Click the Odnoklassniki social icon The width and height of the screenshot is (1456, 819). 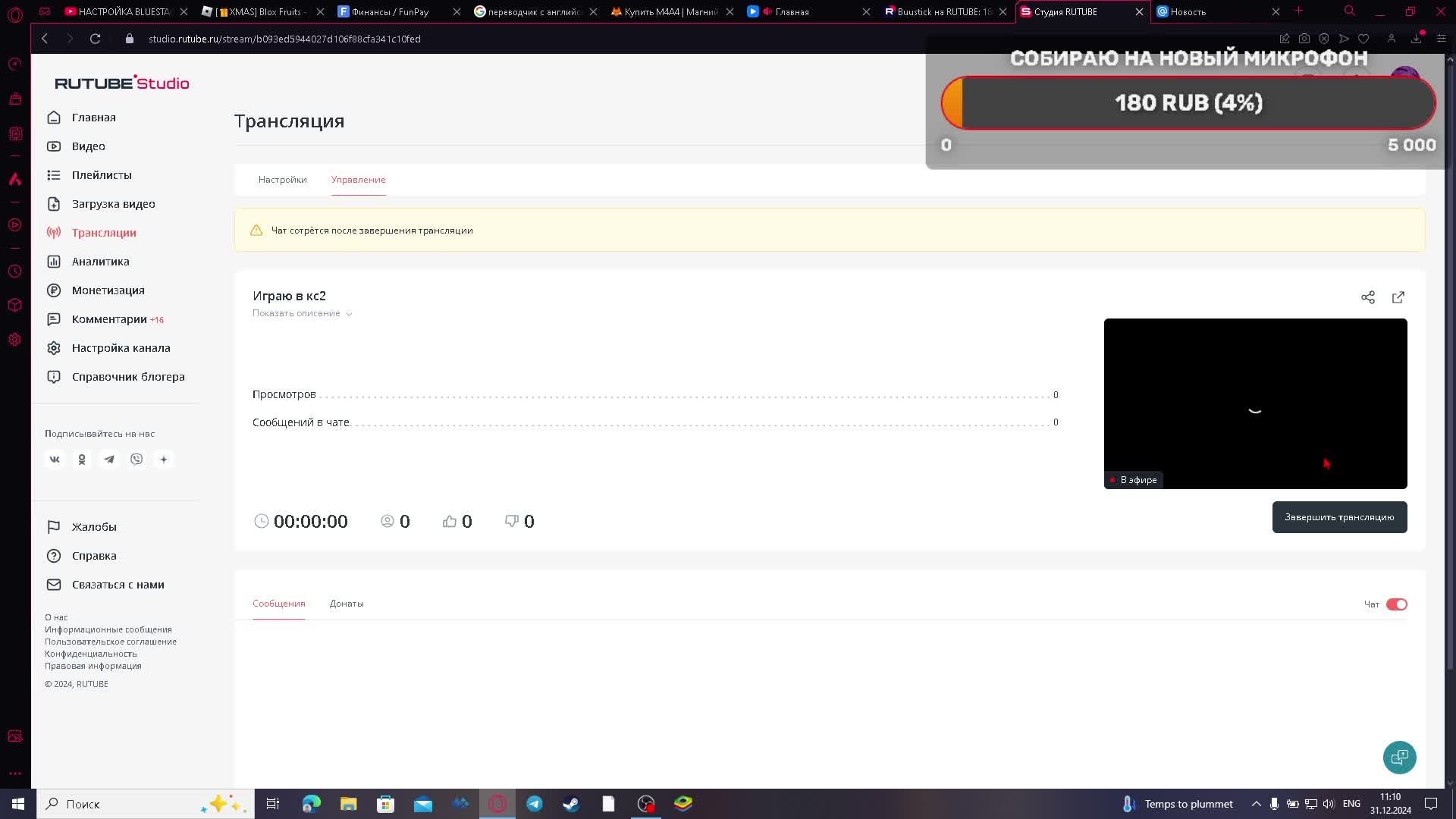tap(82, 460)
